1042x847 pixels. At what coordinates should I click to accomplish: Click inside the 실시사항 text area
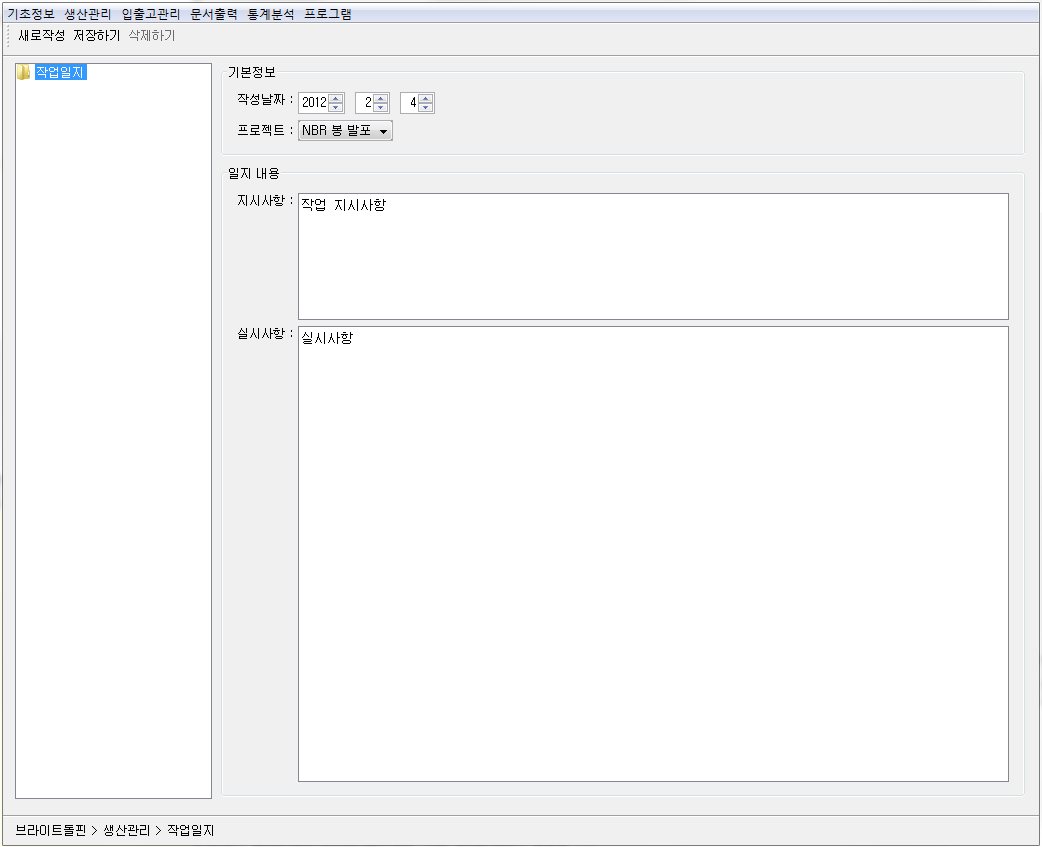point(652,553)
